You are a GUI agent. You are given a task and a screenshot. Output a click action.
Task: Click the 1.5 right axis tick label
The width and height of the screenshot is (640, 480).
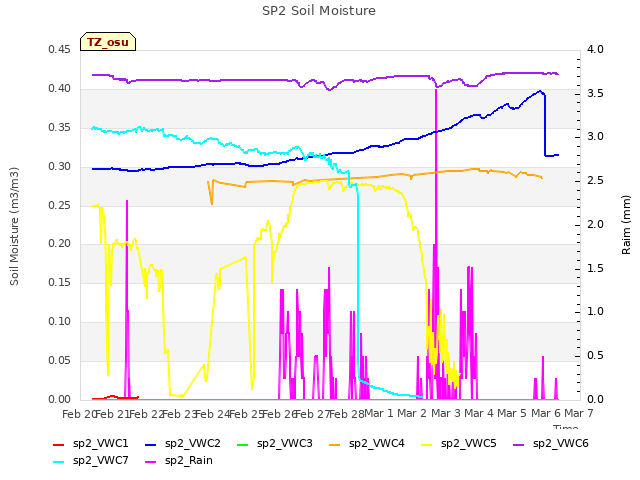tap(595, 268)
